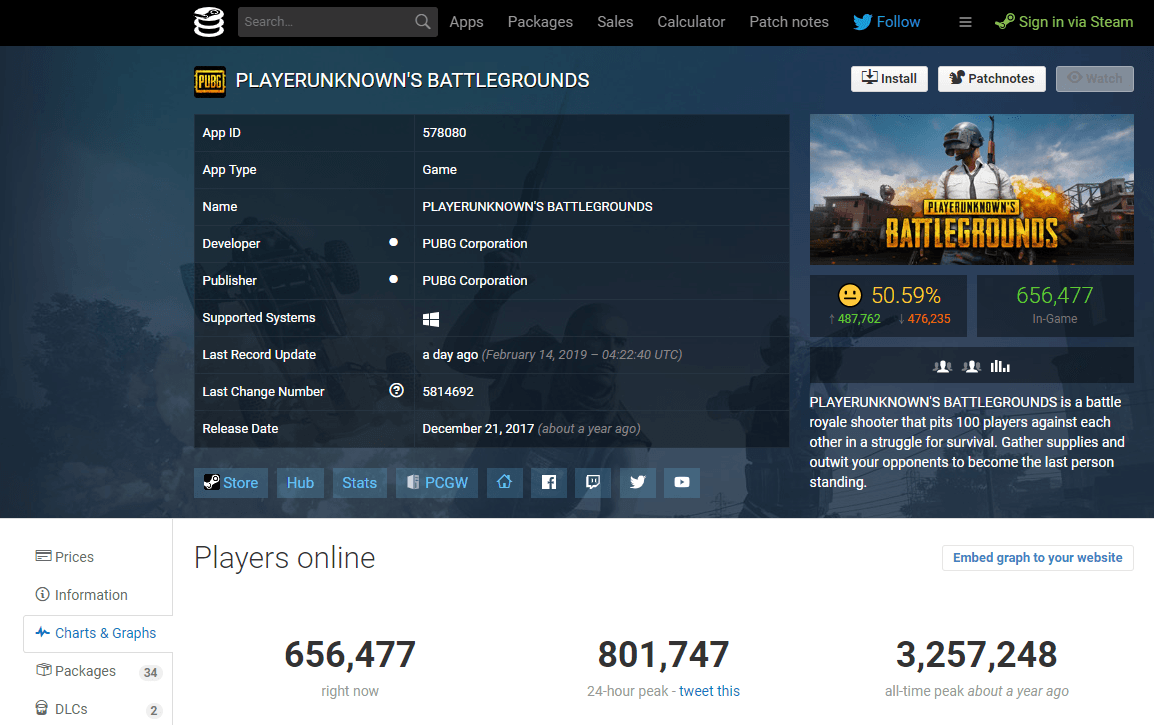Click the Twitter Follow link
Screen dimensions: 1154x725
[887, 22]
